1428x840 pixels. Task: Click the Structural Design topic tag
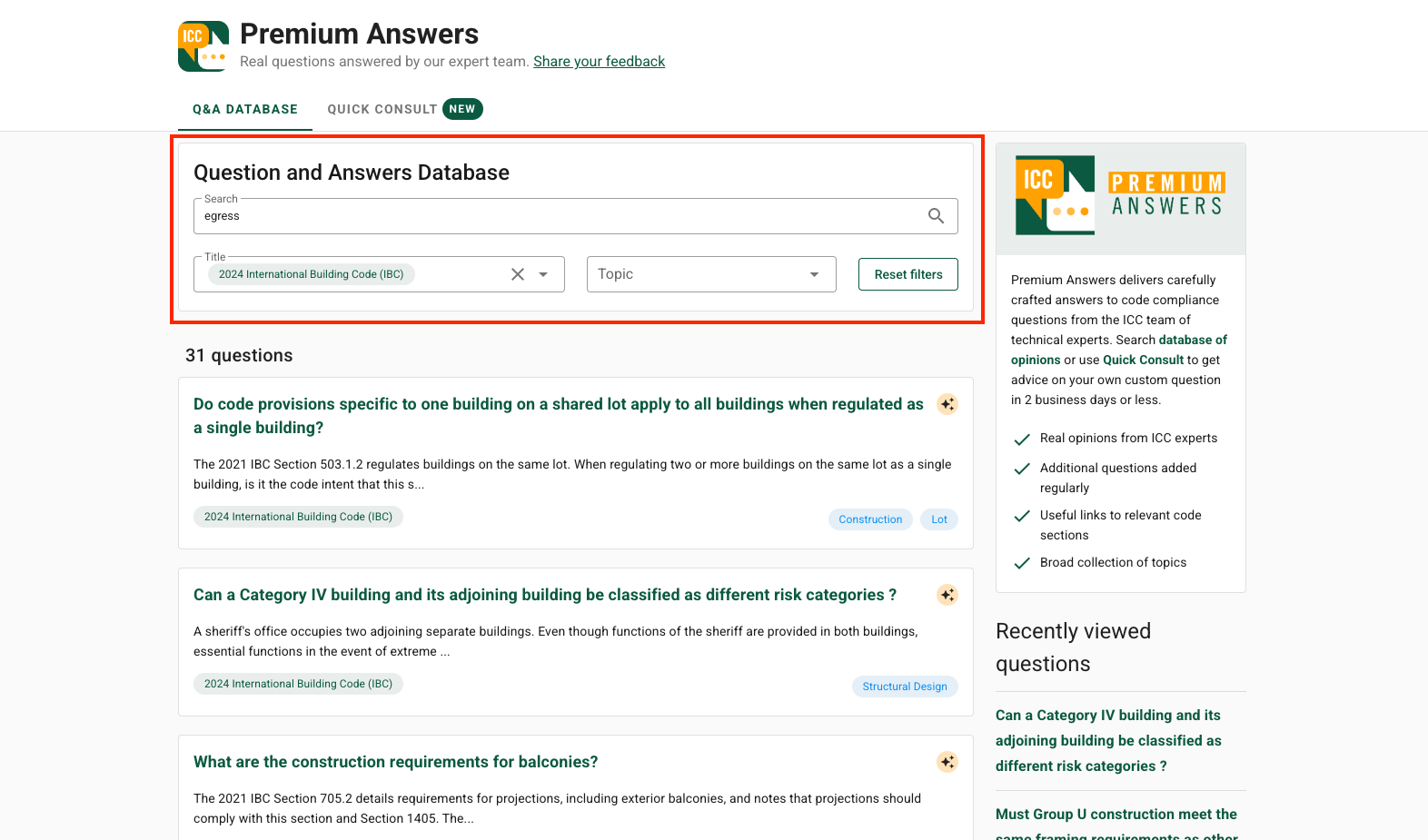click(x=905, y=687)
